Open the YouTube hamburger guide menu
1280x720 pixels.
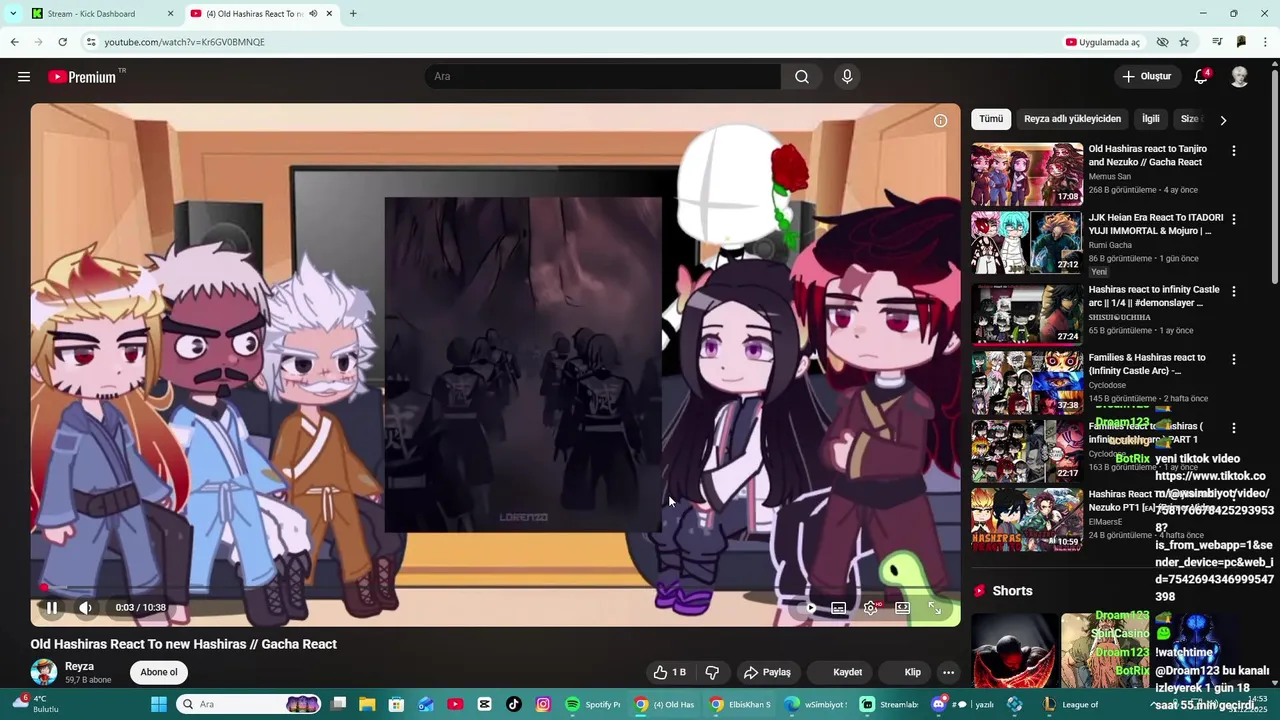point(24,77)
